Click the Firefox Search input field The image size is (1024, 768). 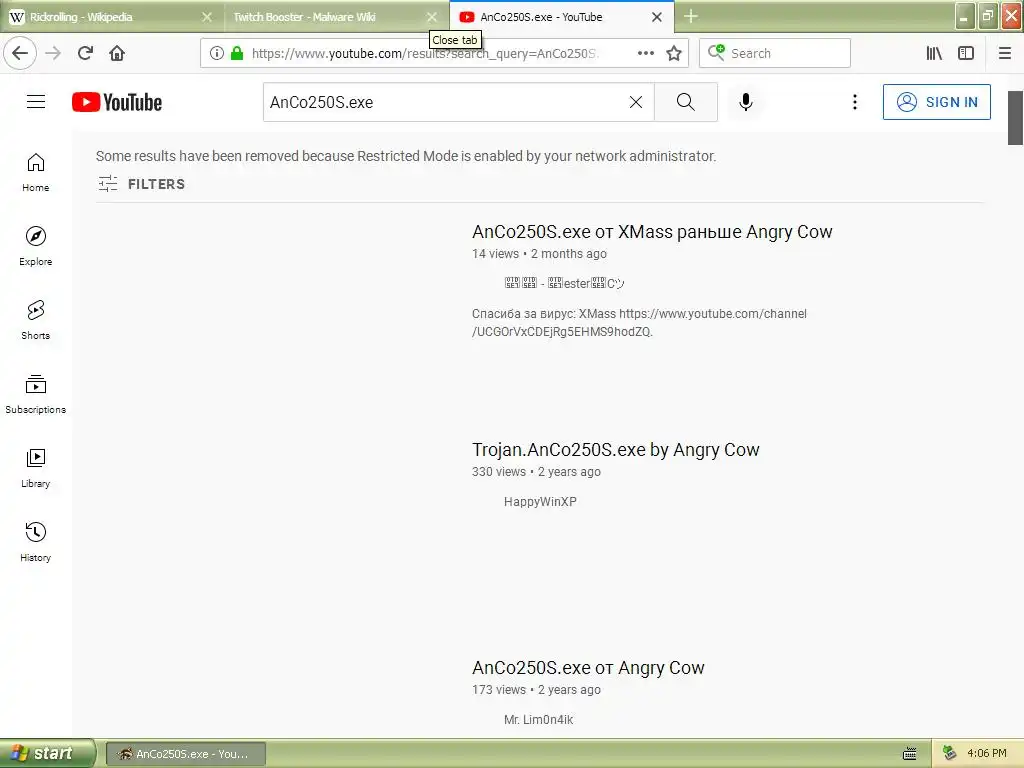tap(775, 53)
